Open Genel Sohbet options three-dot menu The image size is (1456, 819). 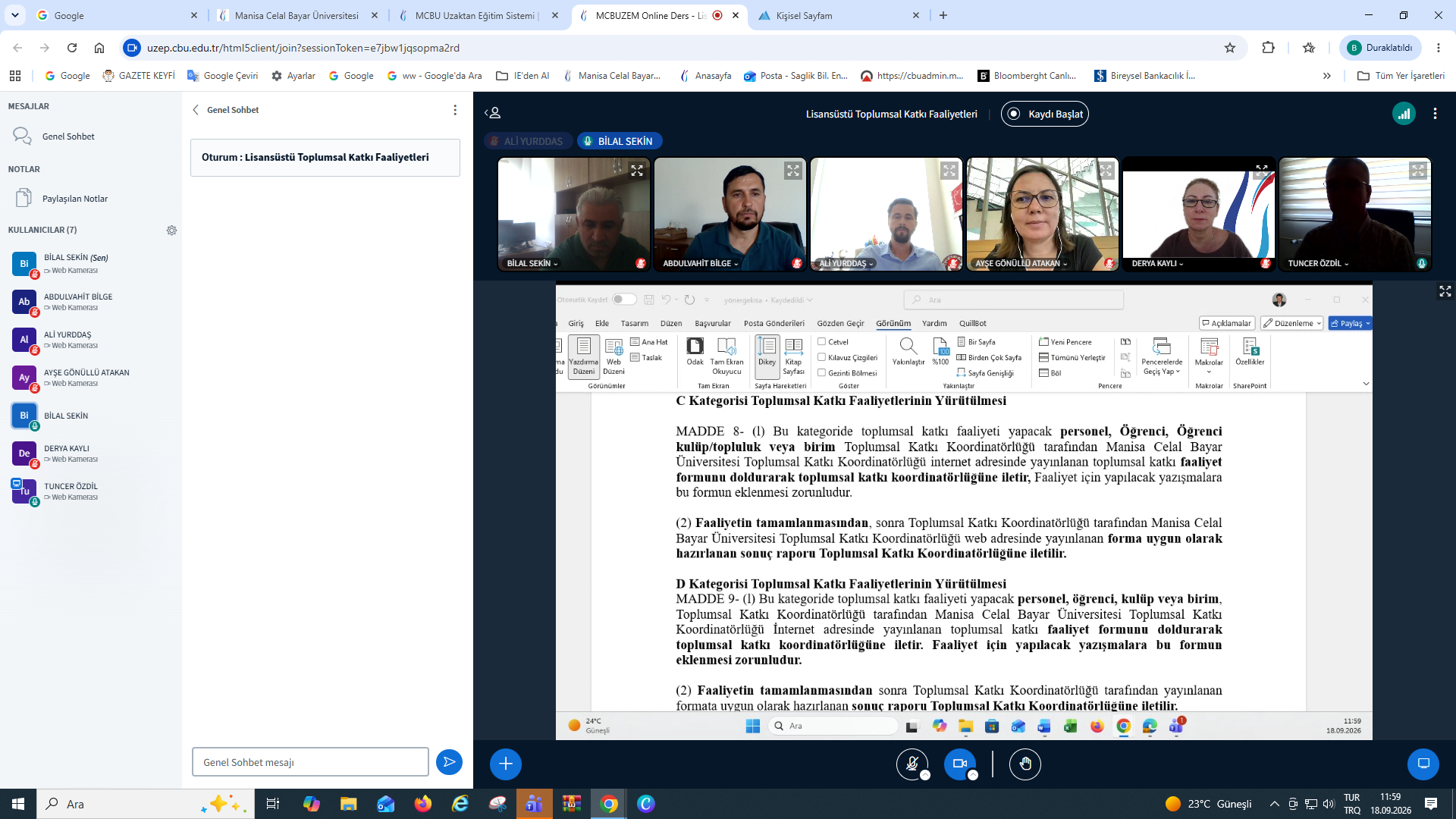[x=455, y=110]
